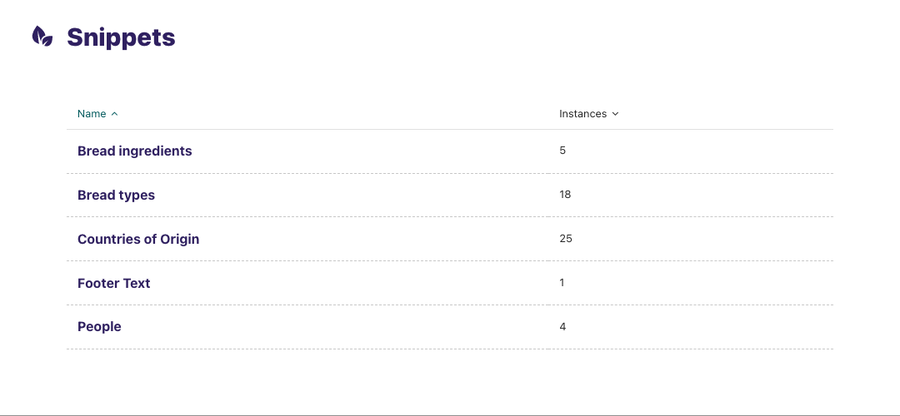Click the 18 instances count
Screen dimensions: 900x416
tap(565, 194)
